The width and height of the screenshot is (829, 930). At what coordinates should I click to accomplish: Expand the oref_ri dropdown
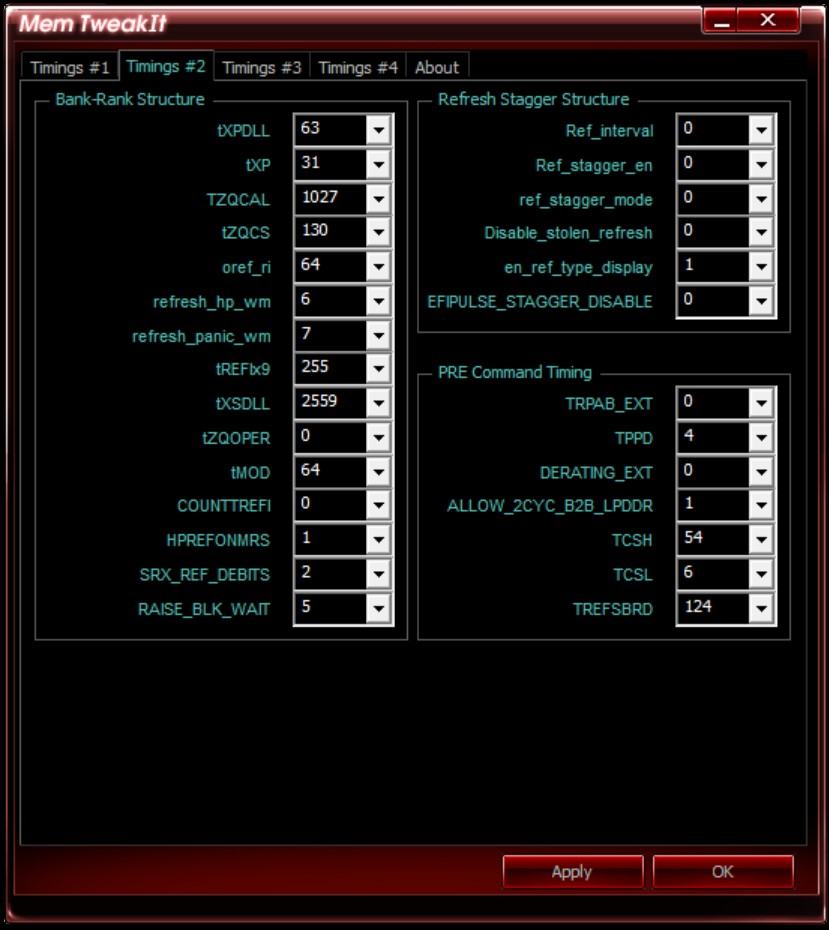378,267
